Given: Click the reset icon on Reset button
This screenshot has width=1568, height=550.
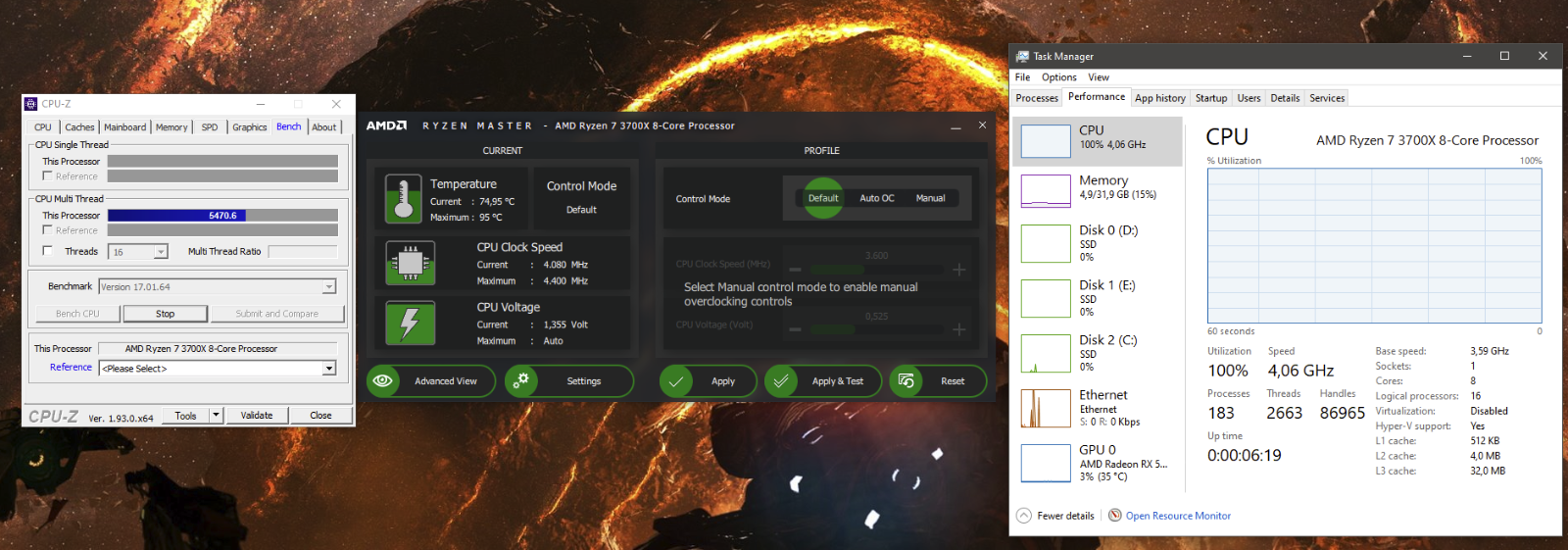Looking at the screenshot, I should click(x=906, y=381).
